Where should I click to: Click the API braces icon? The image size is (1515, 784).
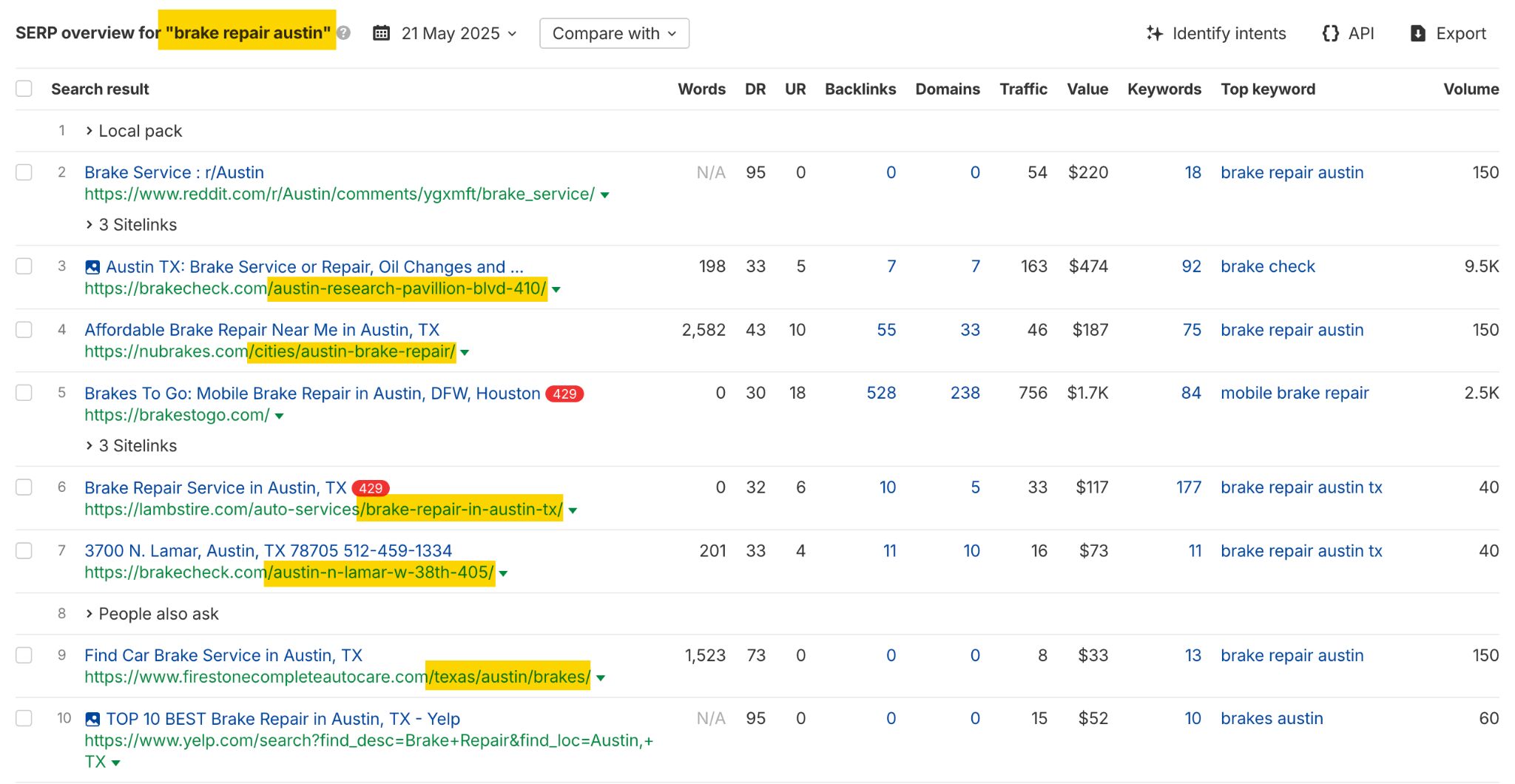coord(1329,33)
